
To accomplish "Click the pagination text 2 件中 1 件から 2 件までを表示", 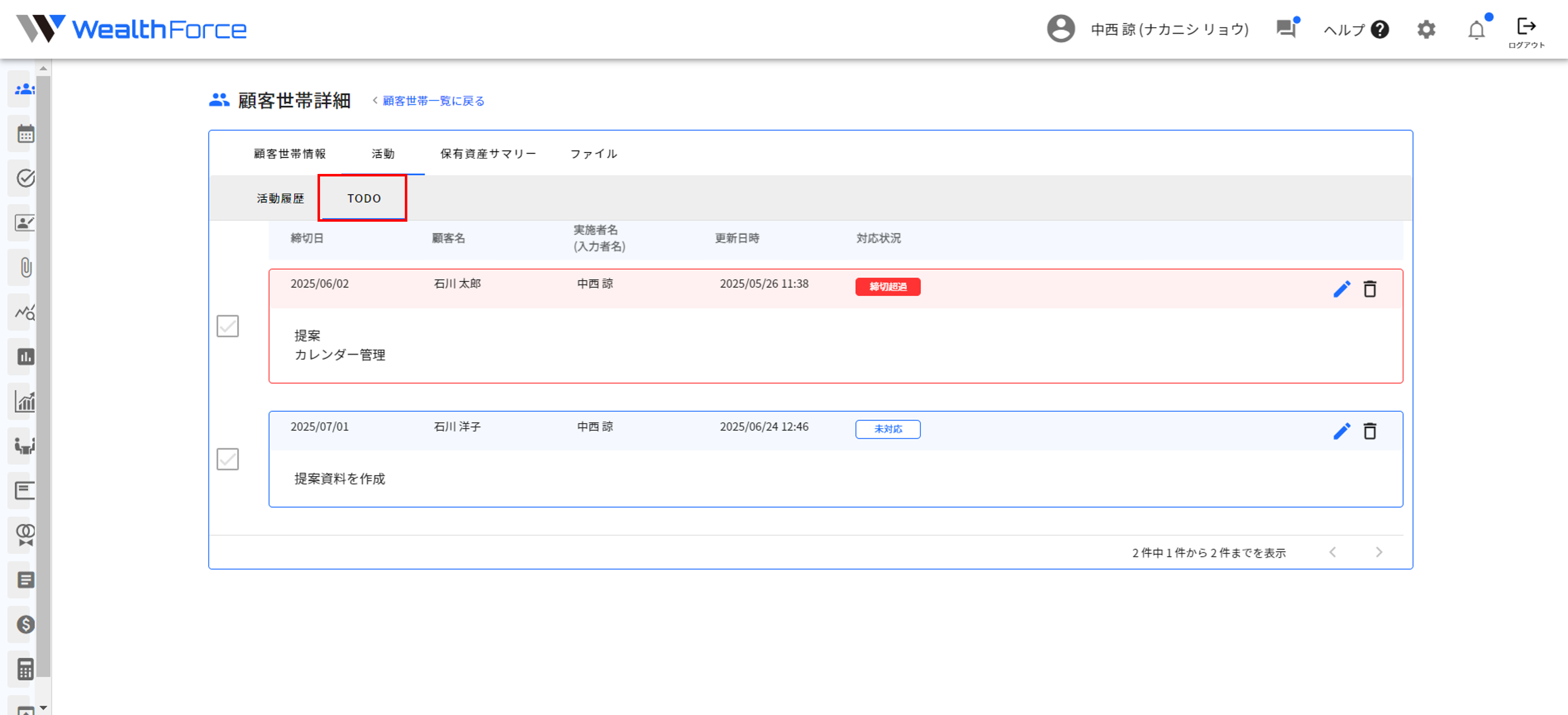I will pos(1209,552).
